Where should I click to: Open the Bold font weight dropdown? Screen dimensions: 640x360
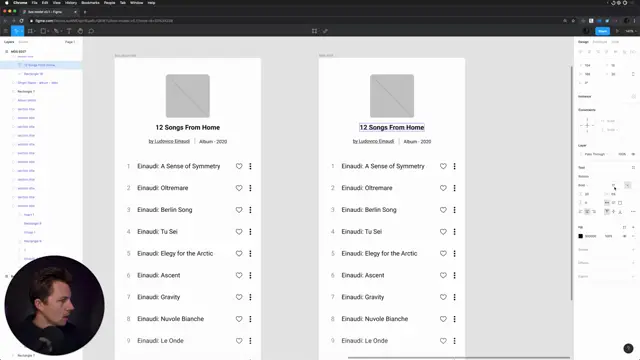(583, 185)
